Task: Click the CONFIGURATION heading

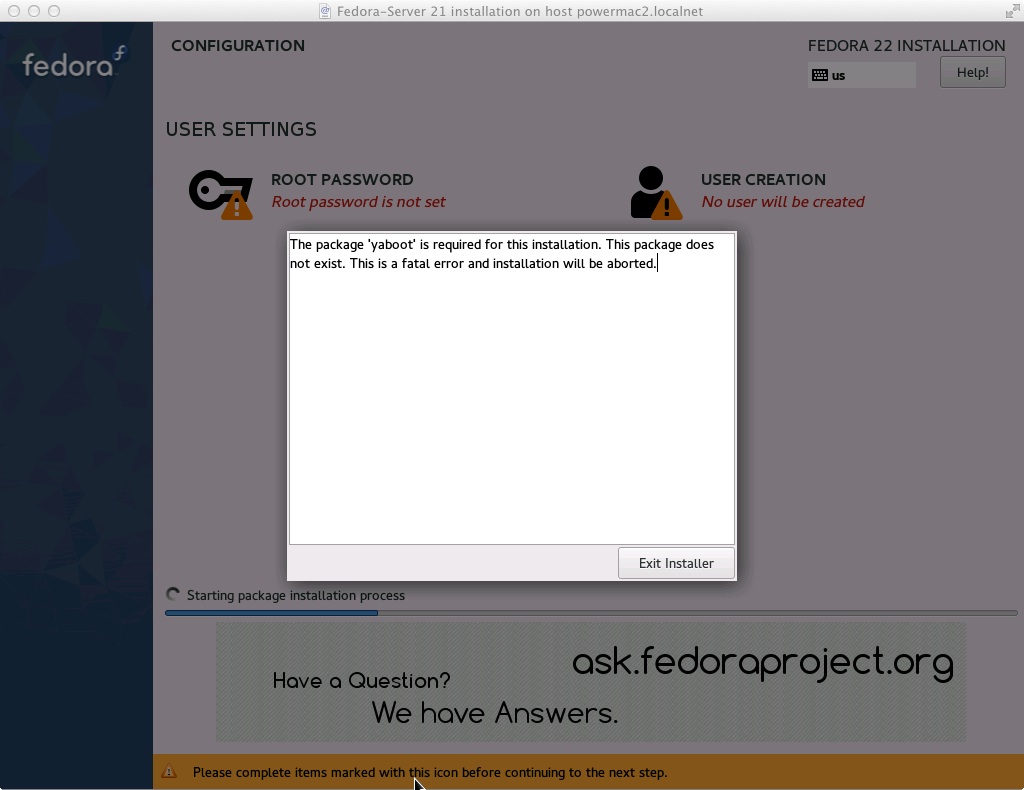Action: (x=238, y=46)
